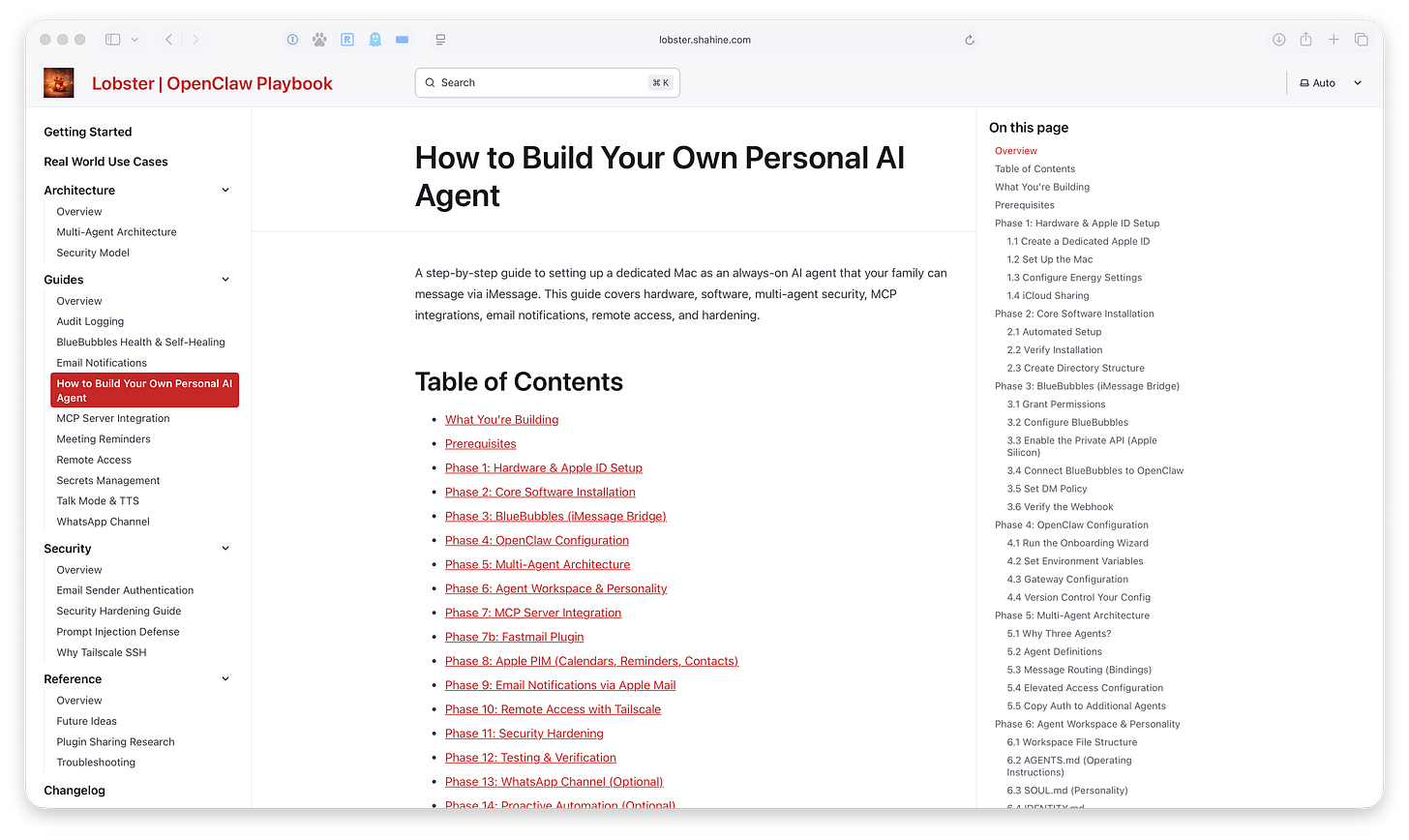This screenshot has height=840, width=1409.
Task: Open WhatsApp Channel guide
Action: click(x=103, y=522)
